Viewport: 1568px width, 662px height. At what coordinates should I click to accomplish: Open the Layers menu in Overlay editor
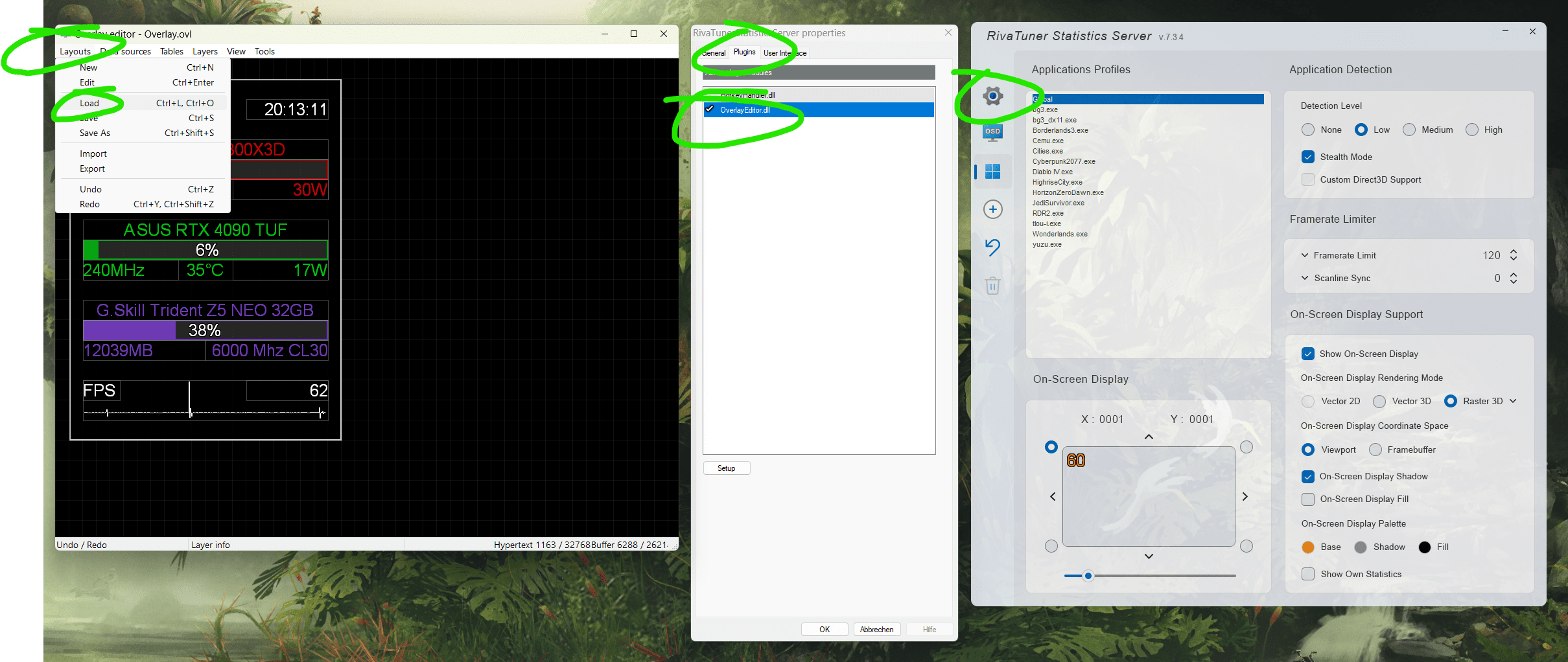pyautogui.click(x=205, y=51)
